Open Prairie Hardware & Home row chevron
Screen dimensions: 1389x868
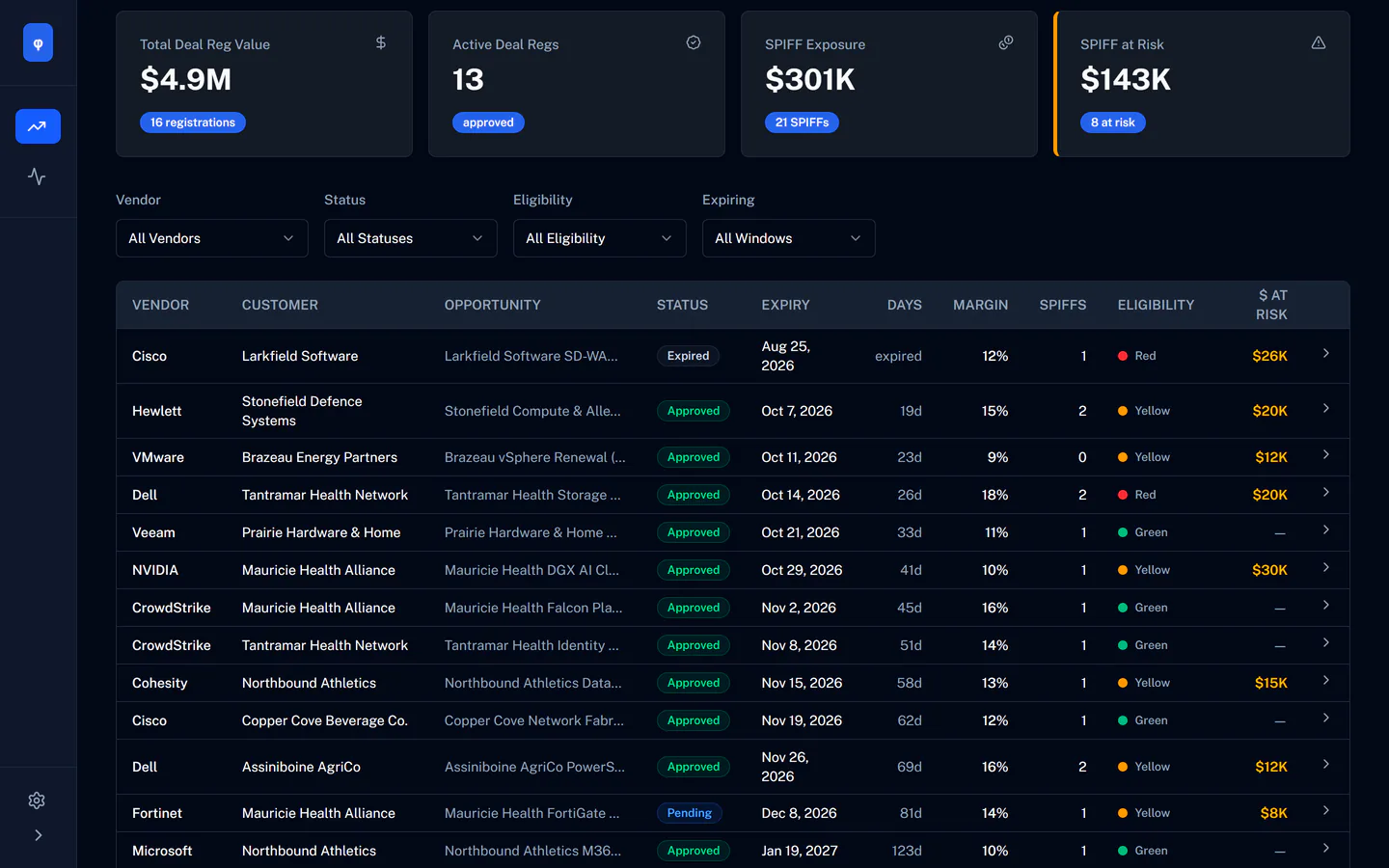(x=1326, y=529)
